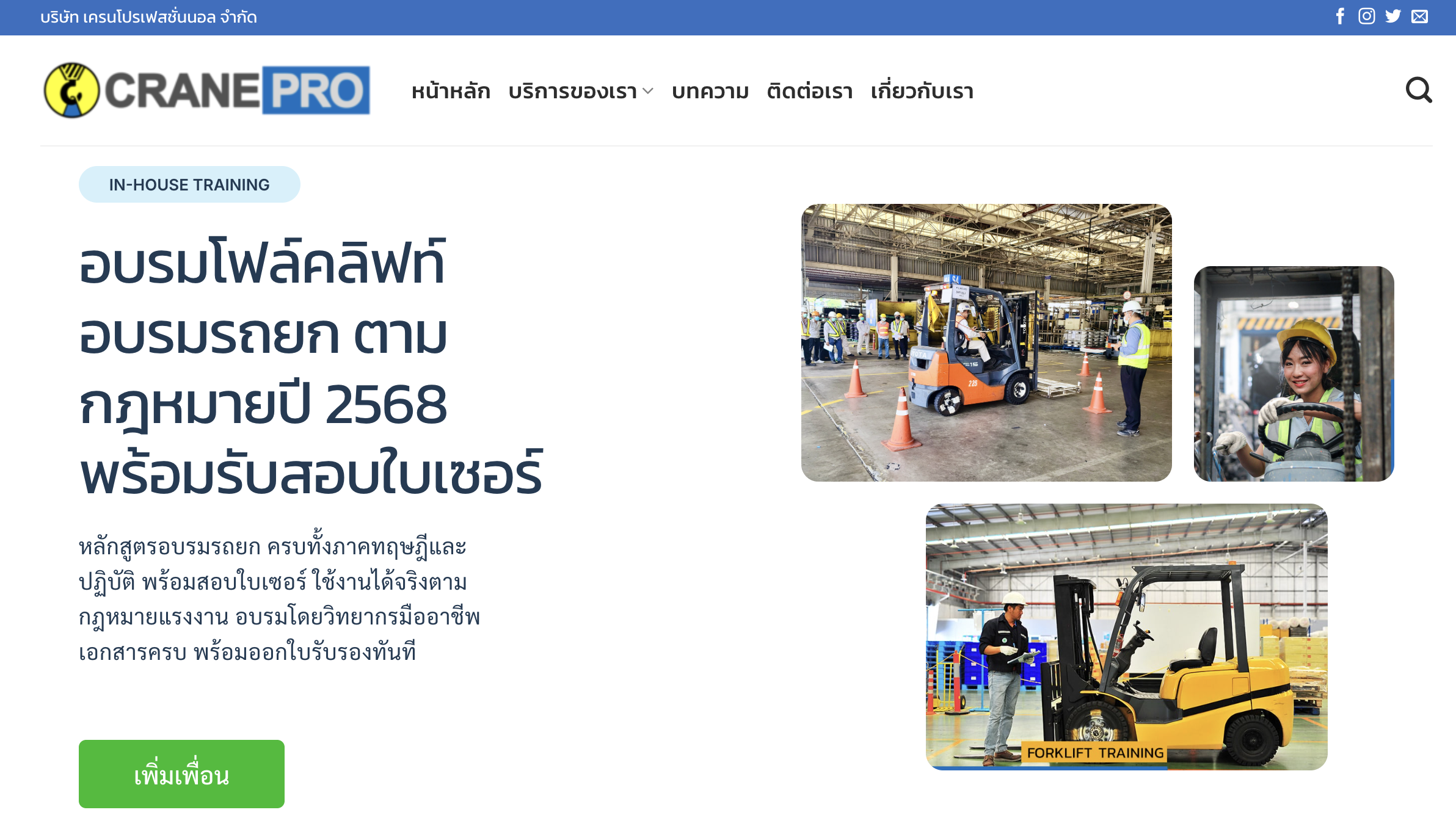Open the บทความ menu item
The height and width of the screenshot is (818, 1456).
tap(710, 91)
